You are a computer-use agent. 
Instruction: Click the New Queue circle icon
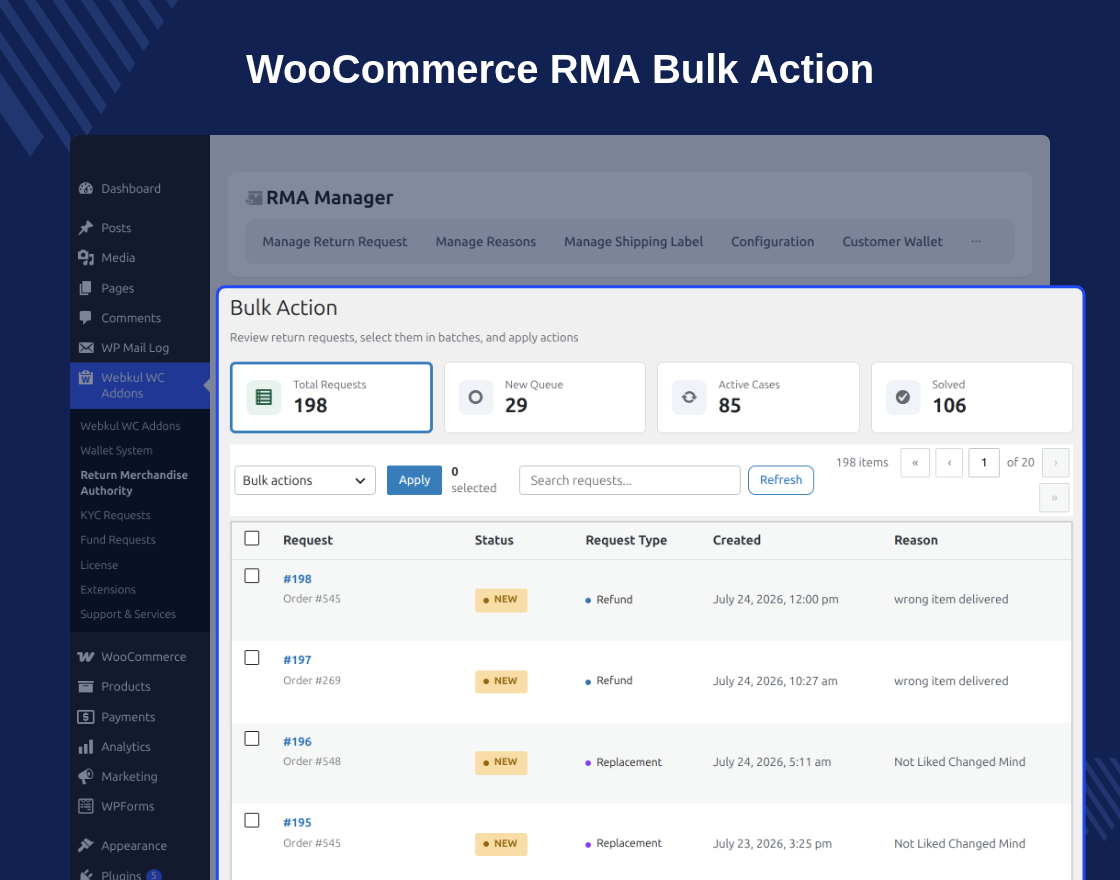(476, 397)
